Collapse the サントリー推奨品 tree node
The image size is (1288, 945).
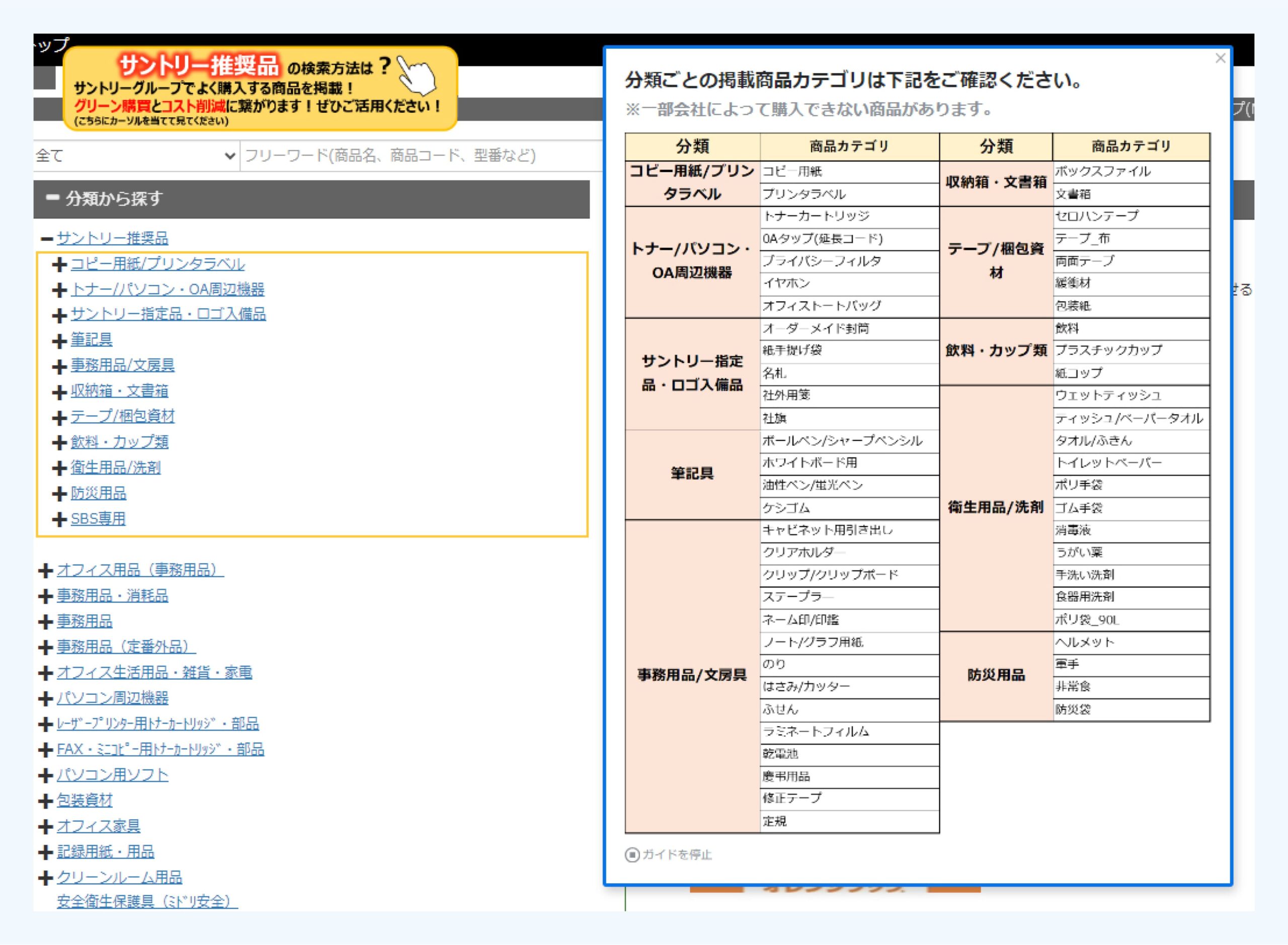click(x=47, y=239)
